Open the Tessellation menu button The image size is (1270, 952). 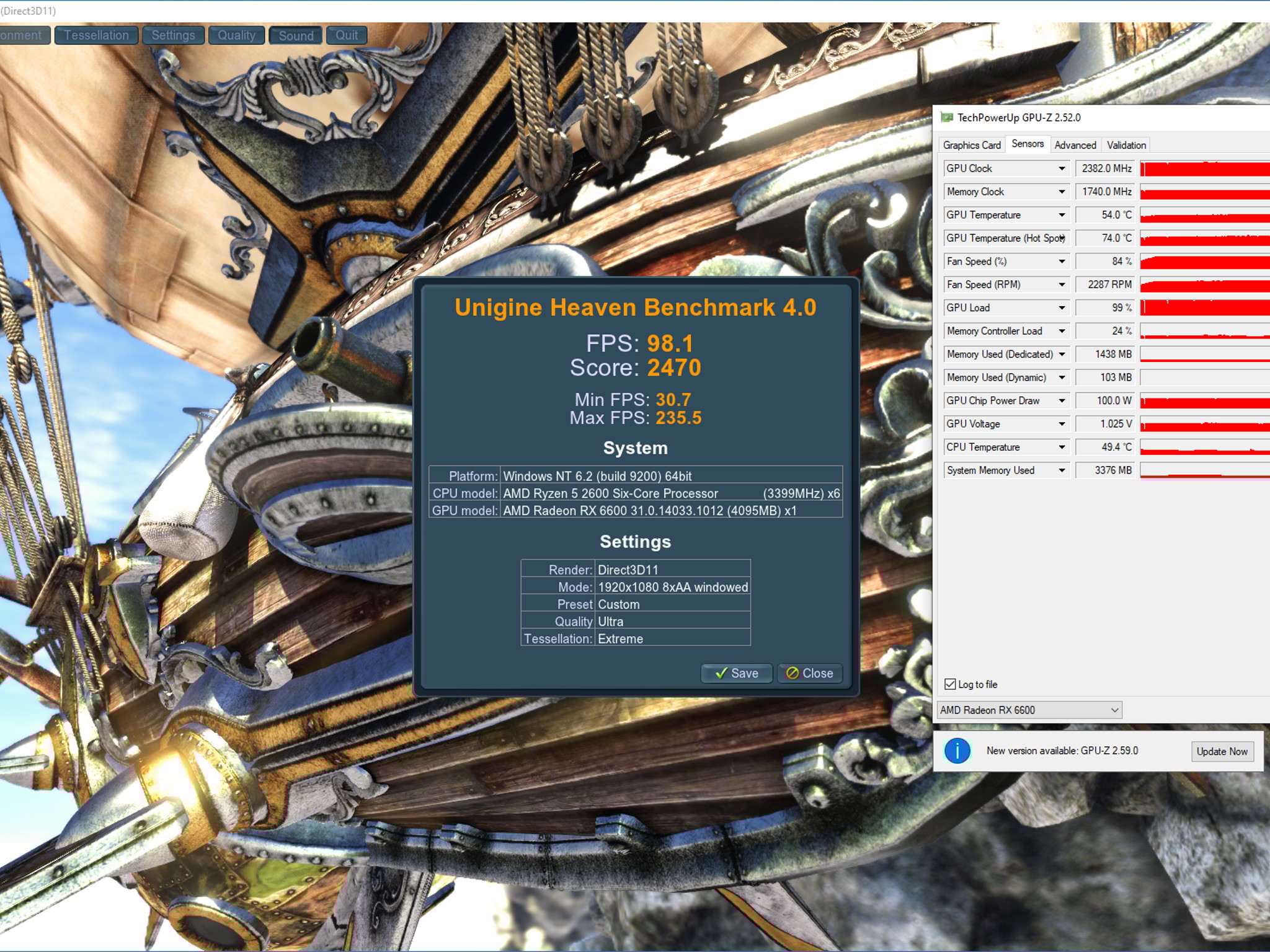pos(96,35)
